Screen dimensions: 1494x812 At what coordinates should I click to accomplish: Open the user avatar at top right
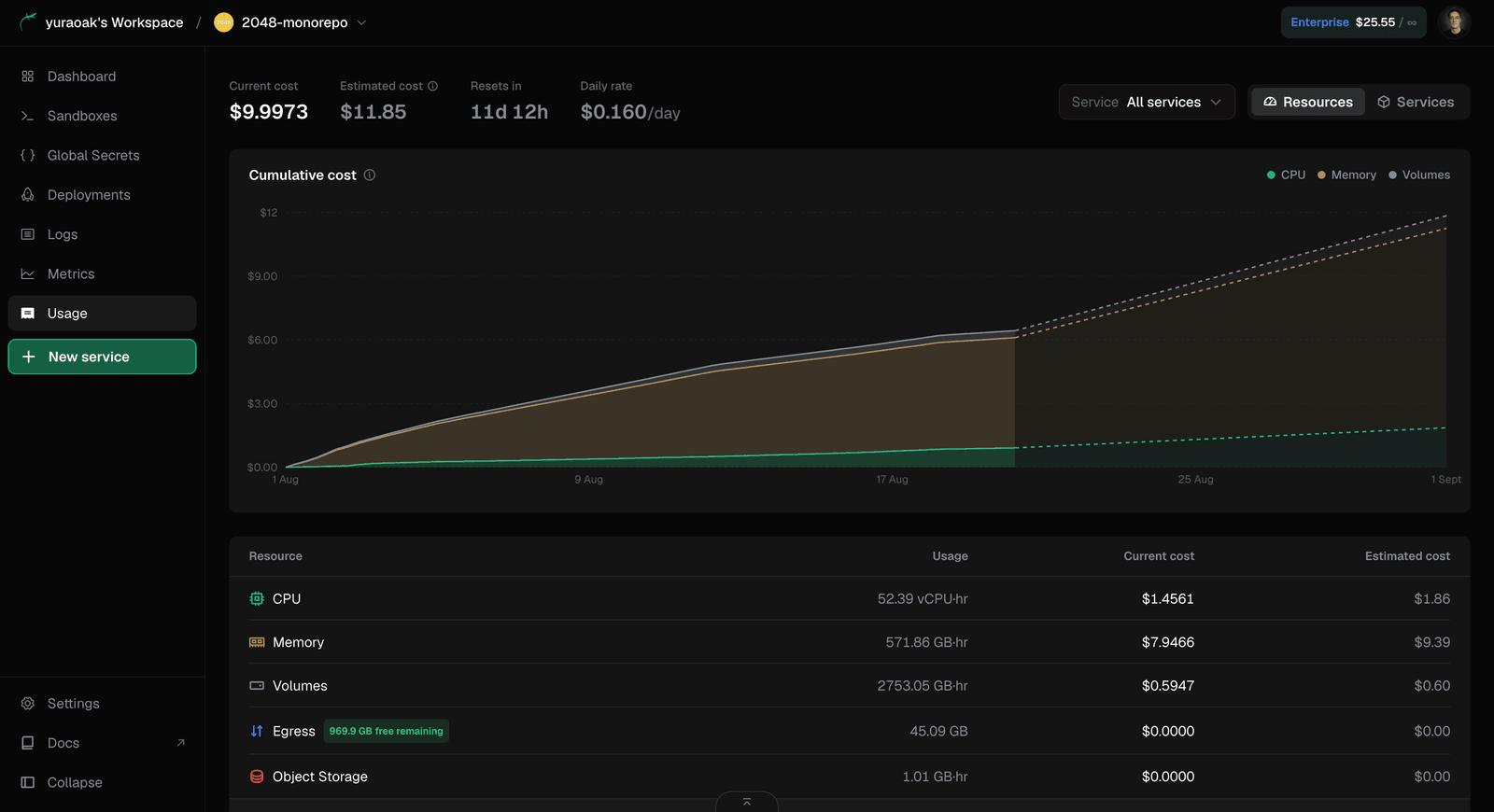pos(1454,21)
